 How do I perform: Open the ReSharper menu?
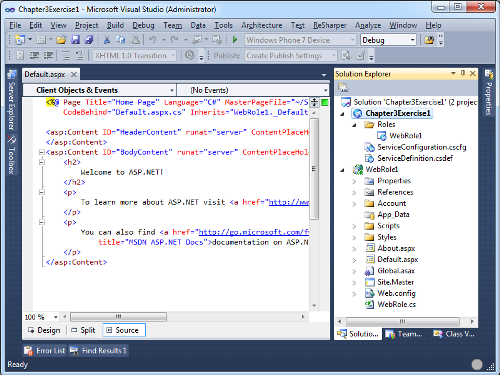(330, 25)
